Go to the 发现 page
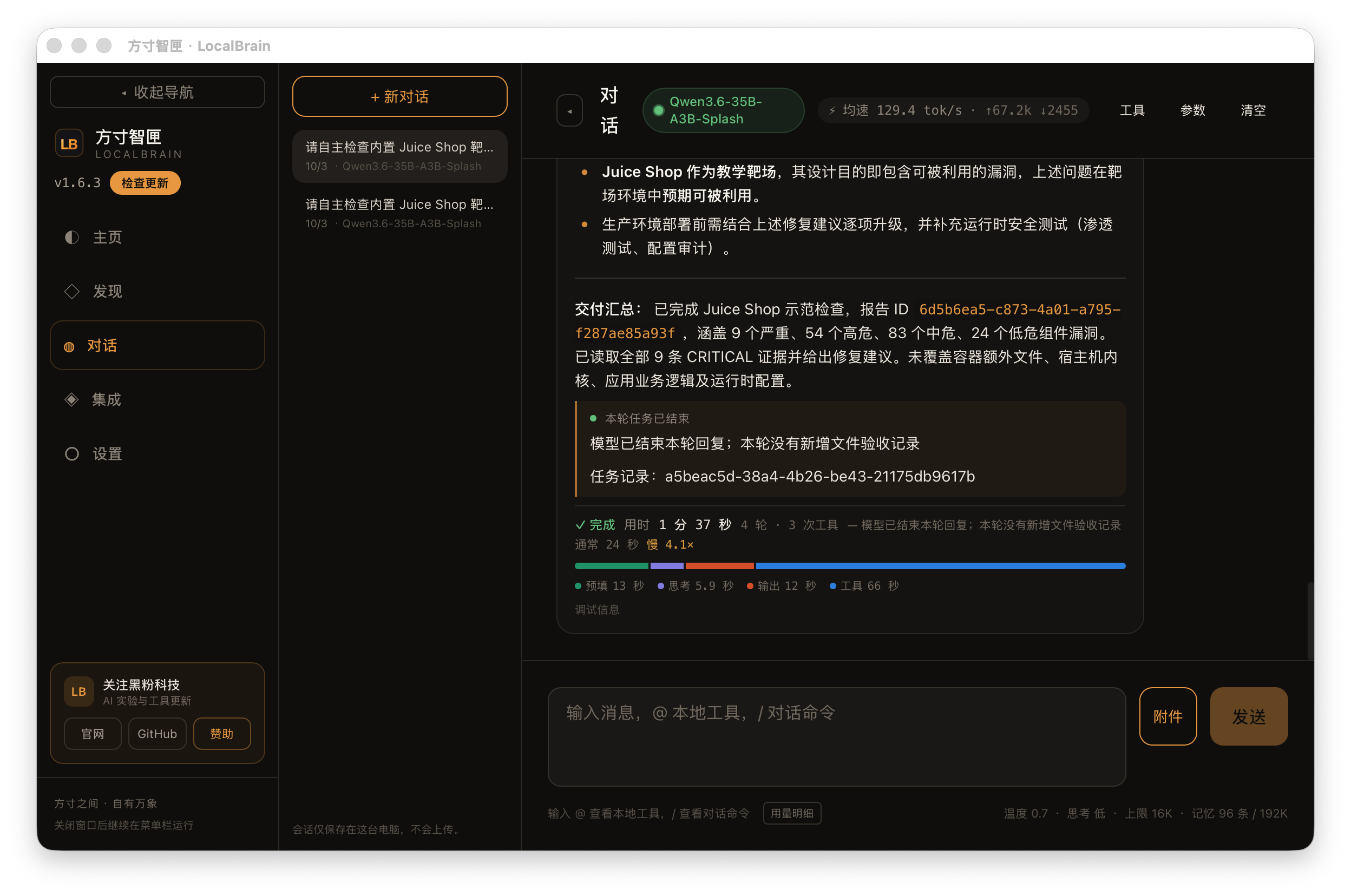This screenshot has width=1351, height=896. (157, 292)
